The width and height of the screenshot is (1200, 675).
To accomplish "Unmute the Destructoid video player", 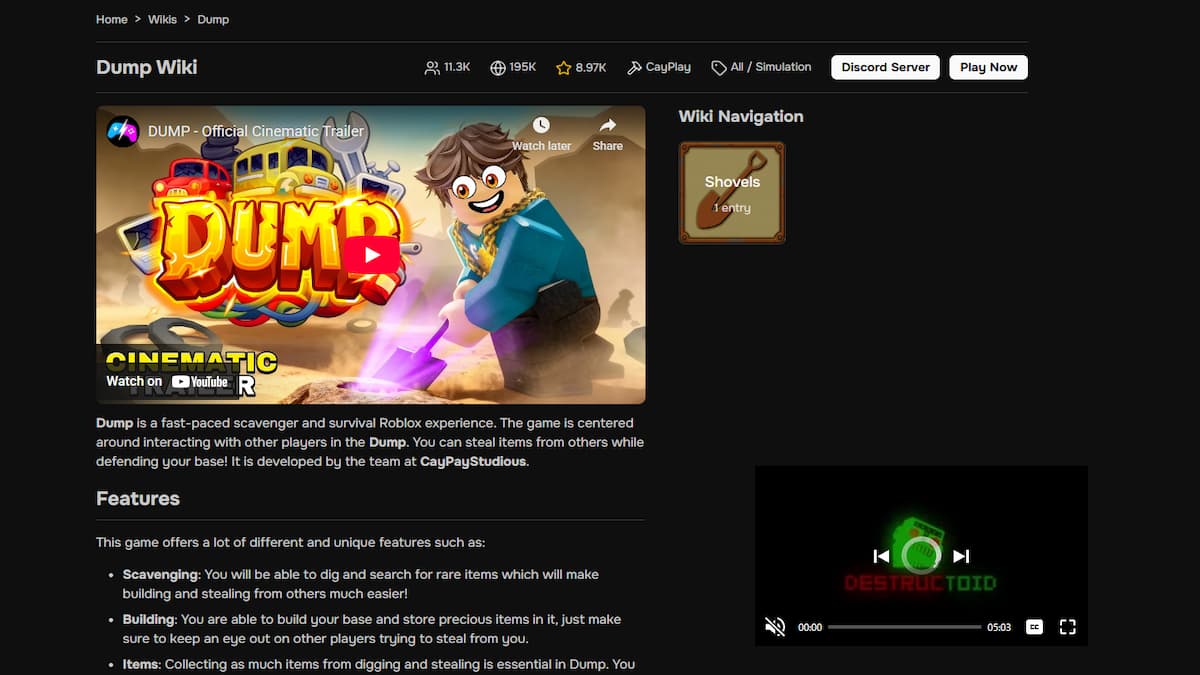I will click(775, 627).
